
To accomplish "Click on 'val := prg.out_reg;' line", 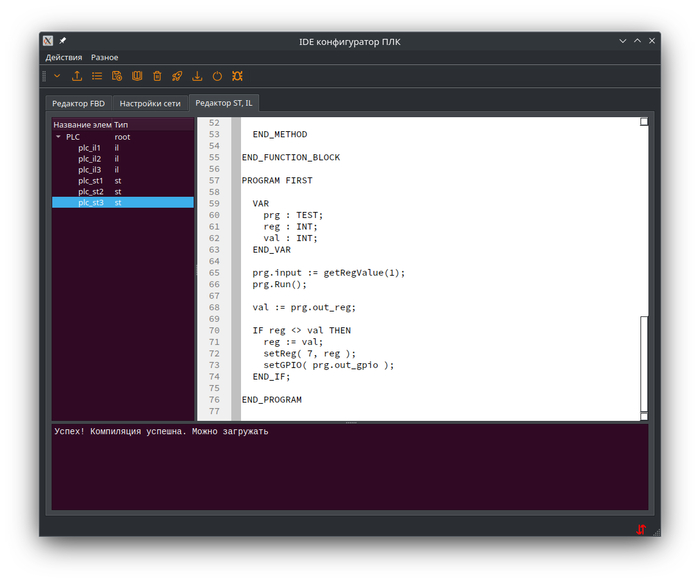I will coord(304,308).
